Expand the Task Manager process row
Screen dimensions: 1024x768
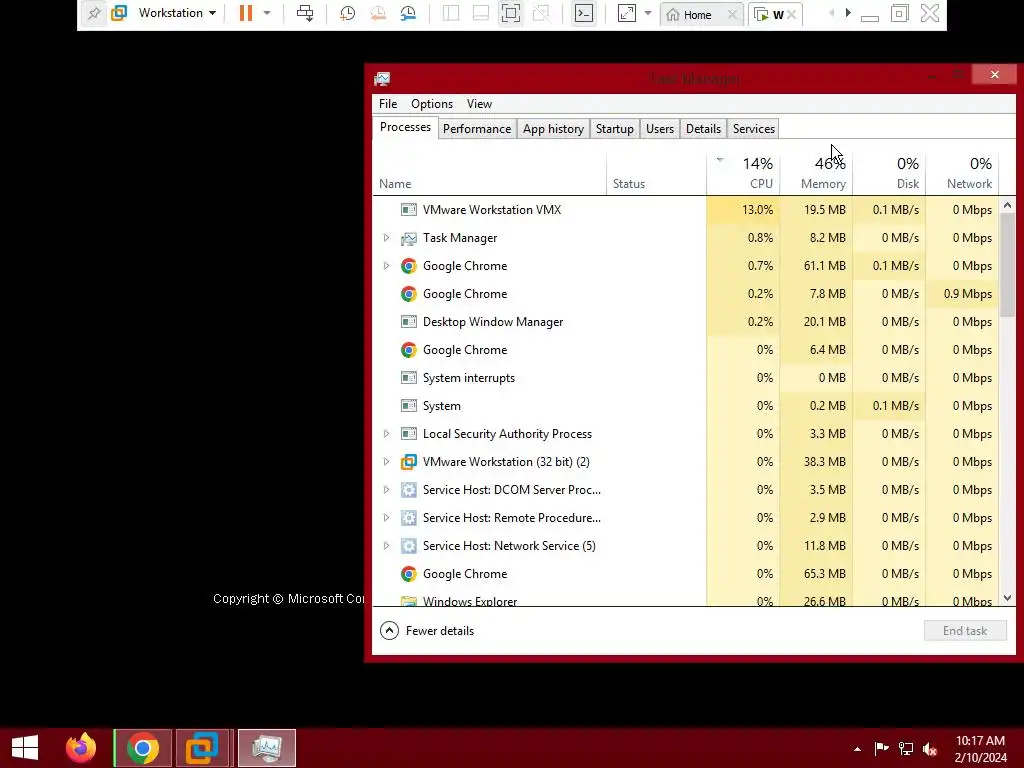coord(386,238)
